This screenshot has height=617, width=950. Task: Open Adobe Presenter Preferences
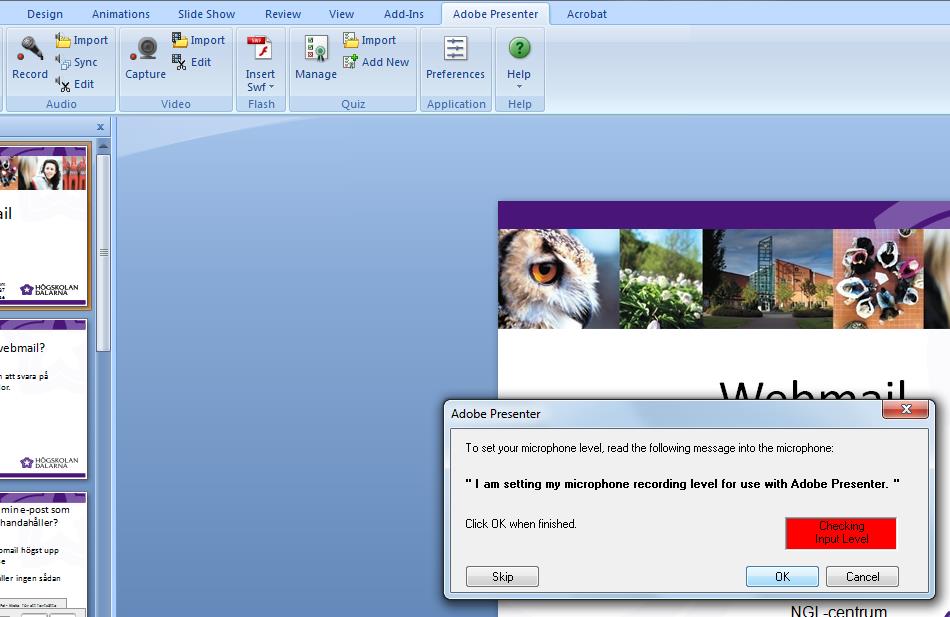(x=455, y=58)
